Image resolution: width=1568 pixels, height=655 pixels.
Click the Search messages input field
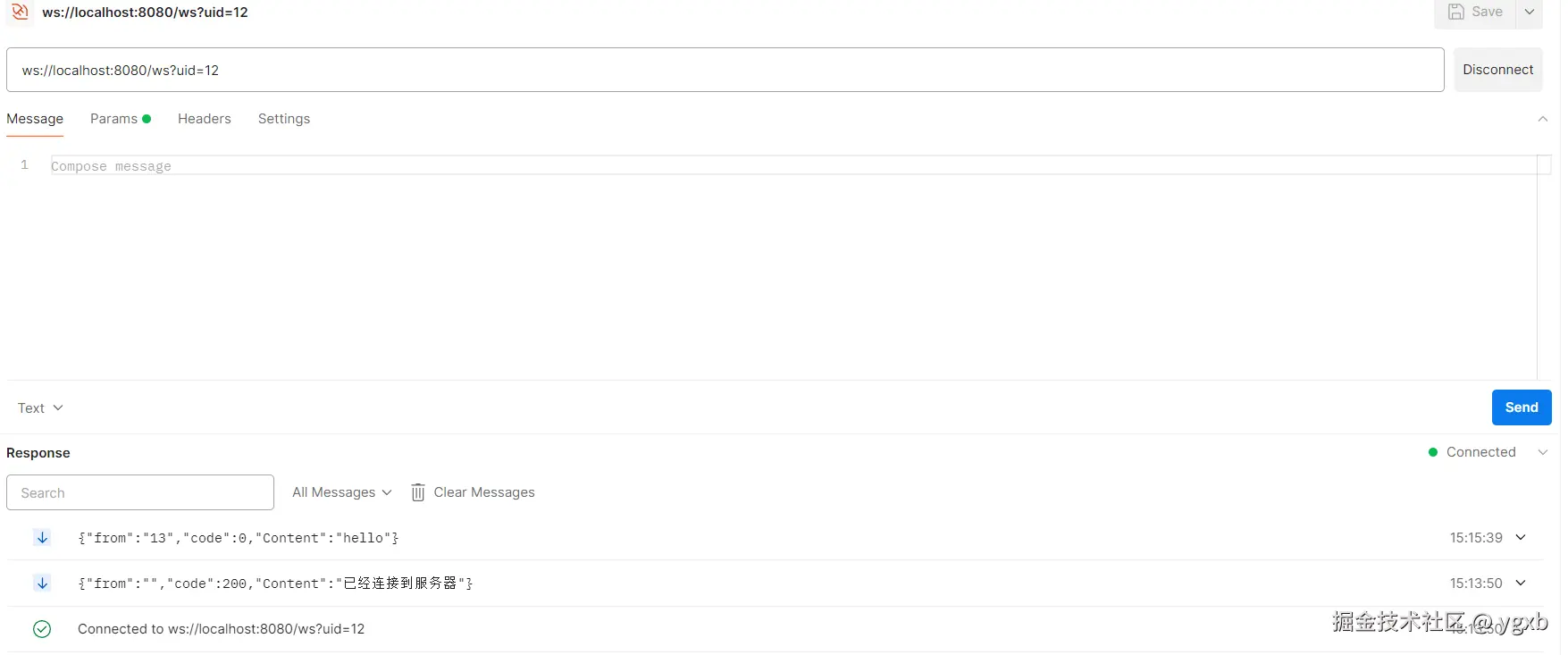tap(140, 492)
